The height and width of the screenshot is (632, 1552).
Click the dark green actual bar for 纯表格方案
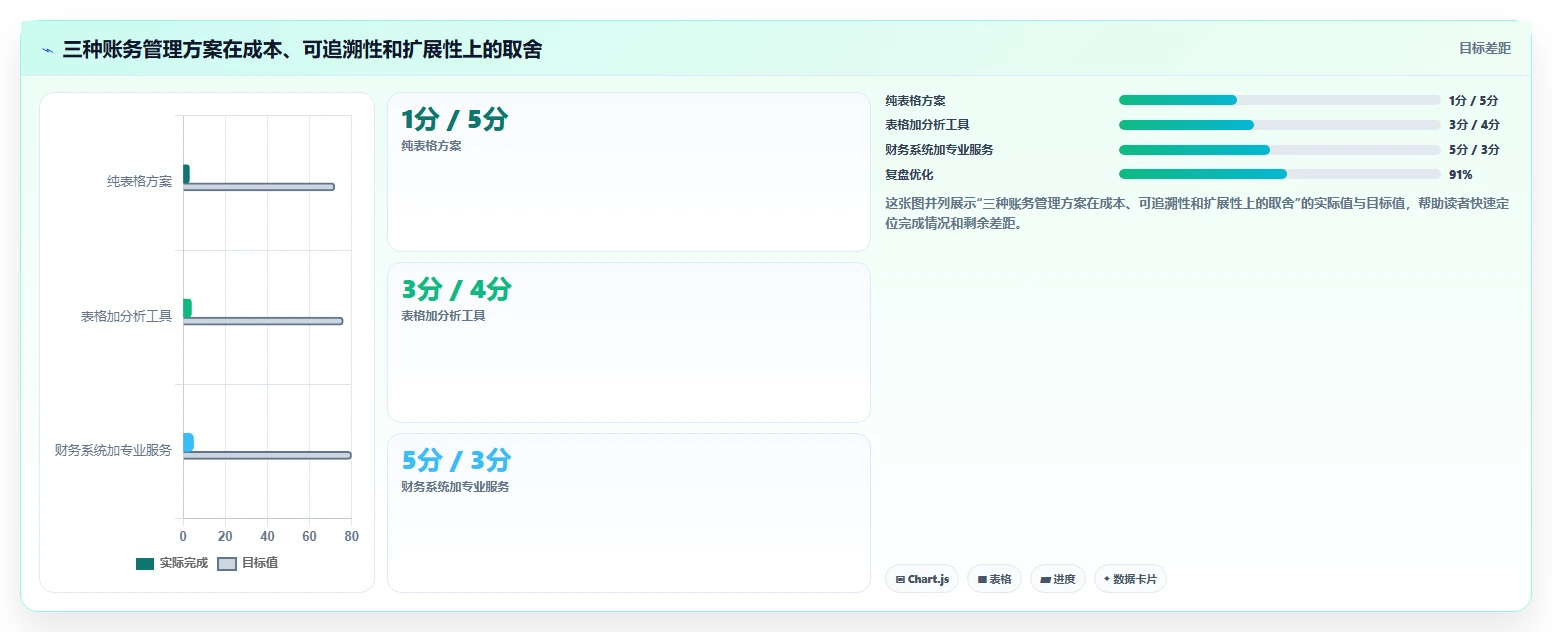click(x=186, y=174)
